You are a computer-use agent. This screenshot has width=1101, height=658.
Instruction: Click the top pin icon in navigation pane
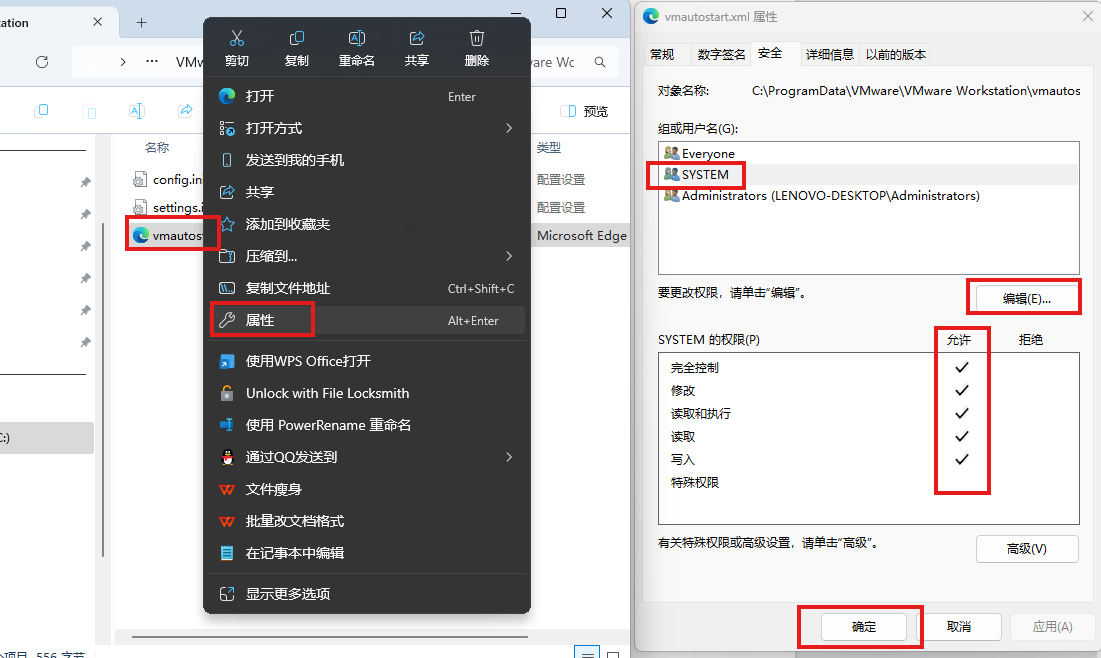pyautogui.click(x=85, y=182)
